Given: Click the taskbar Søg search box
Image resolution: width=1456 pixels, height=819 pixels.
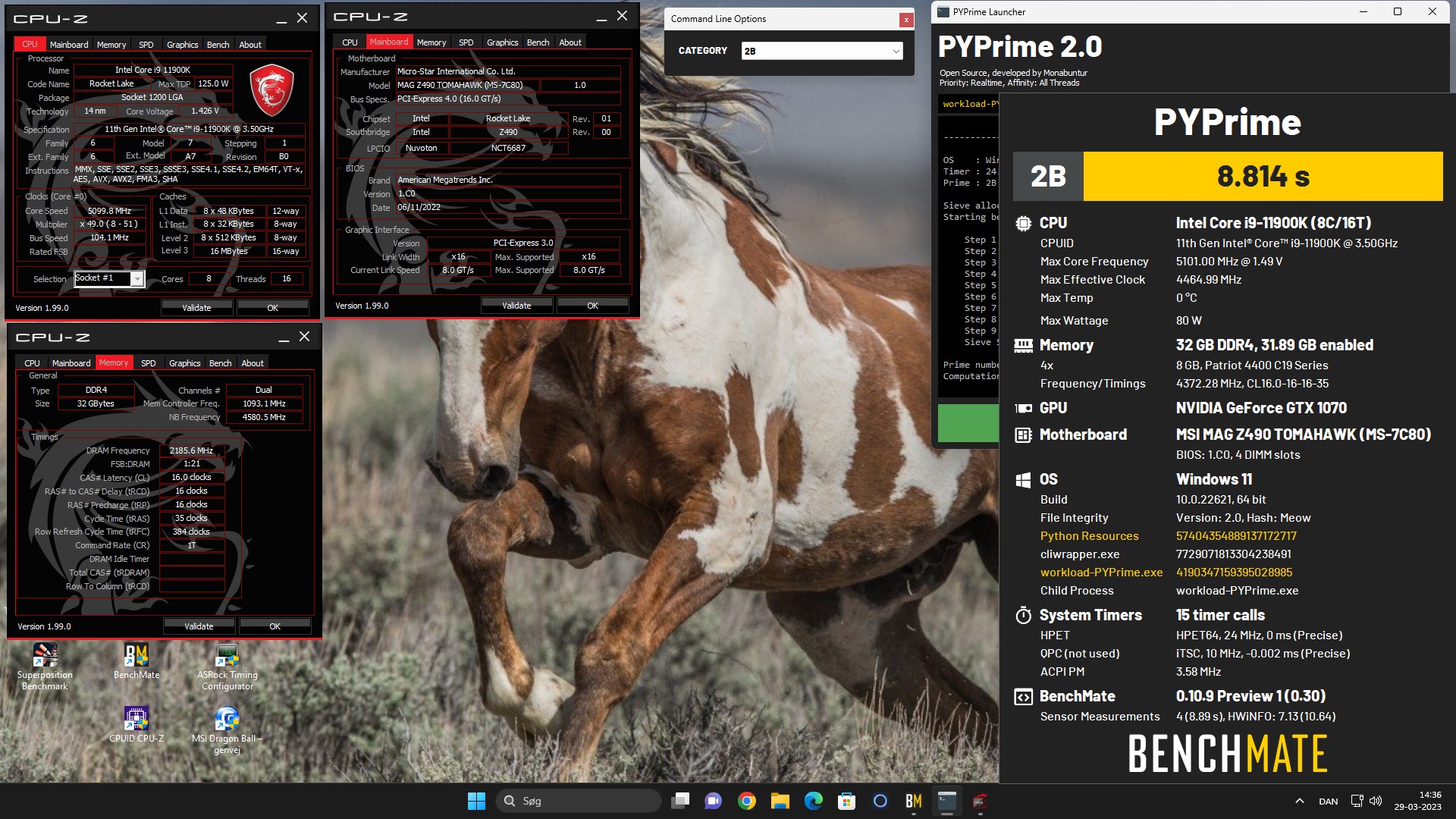Looking at the screenshot, I should pos(578,801).
